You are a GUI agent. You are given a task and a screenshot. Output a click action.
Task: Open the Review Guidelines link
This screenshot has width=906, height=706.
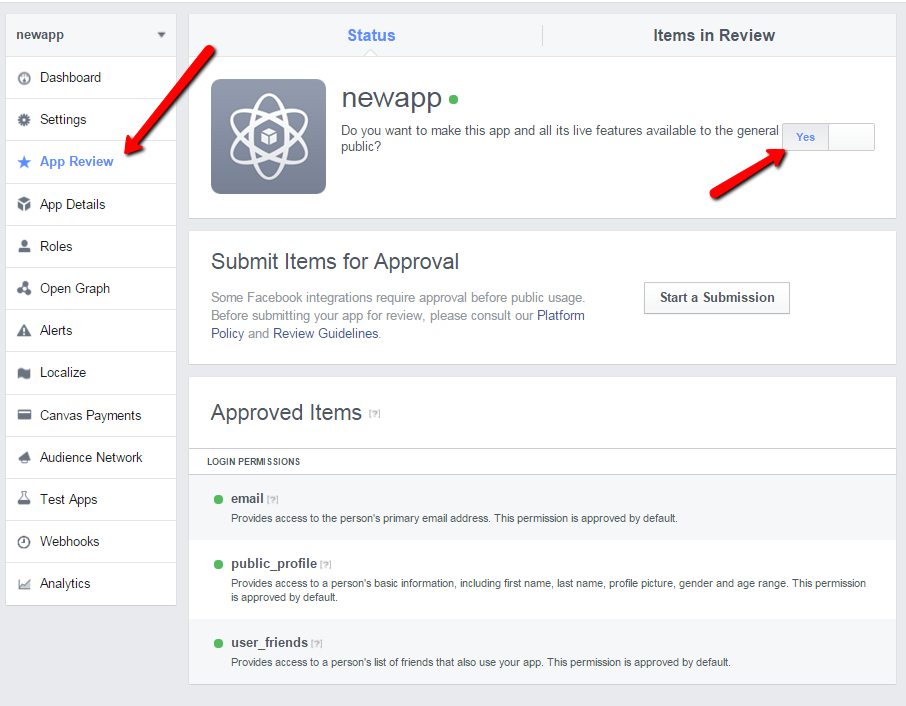point(325,333)
